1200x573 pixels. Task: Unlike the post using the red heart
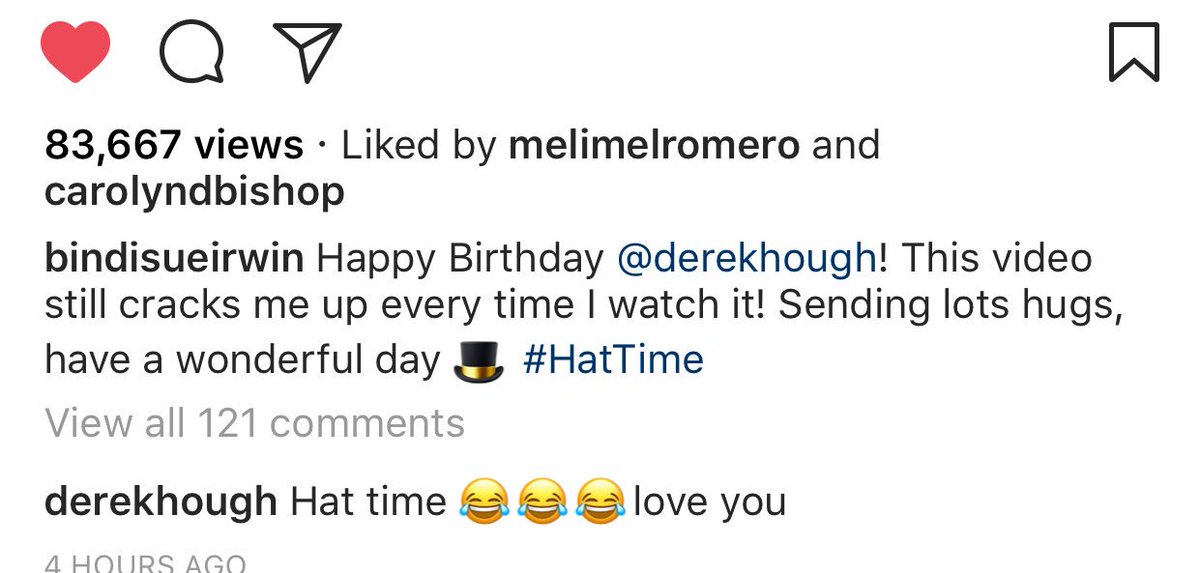coord(75,52)
